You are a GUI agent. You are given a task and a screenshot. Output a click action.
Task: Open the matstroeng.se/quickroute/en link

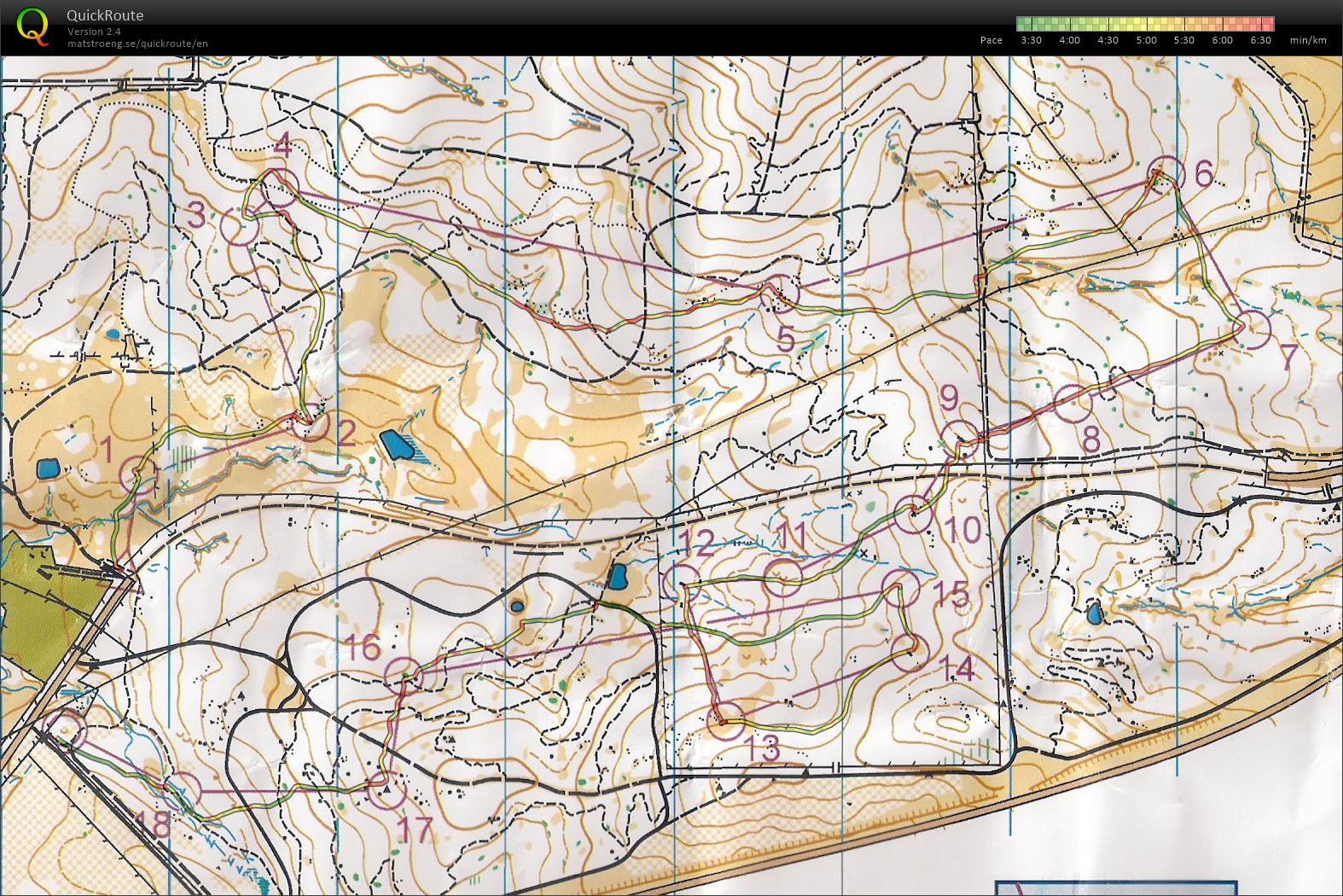click(137, 44)
